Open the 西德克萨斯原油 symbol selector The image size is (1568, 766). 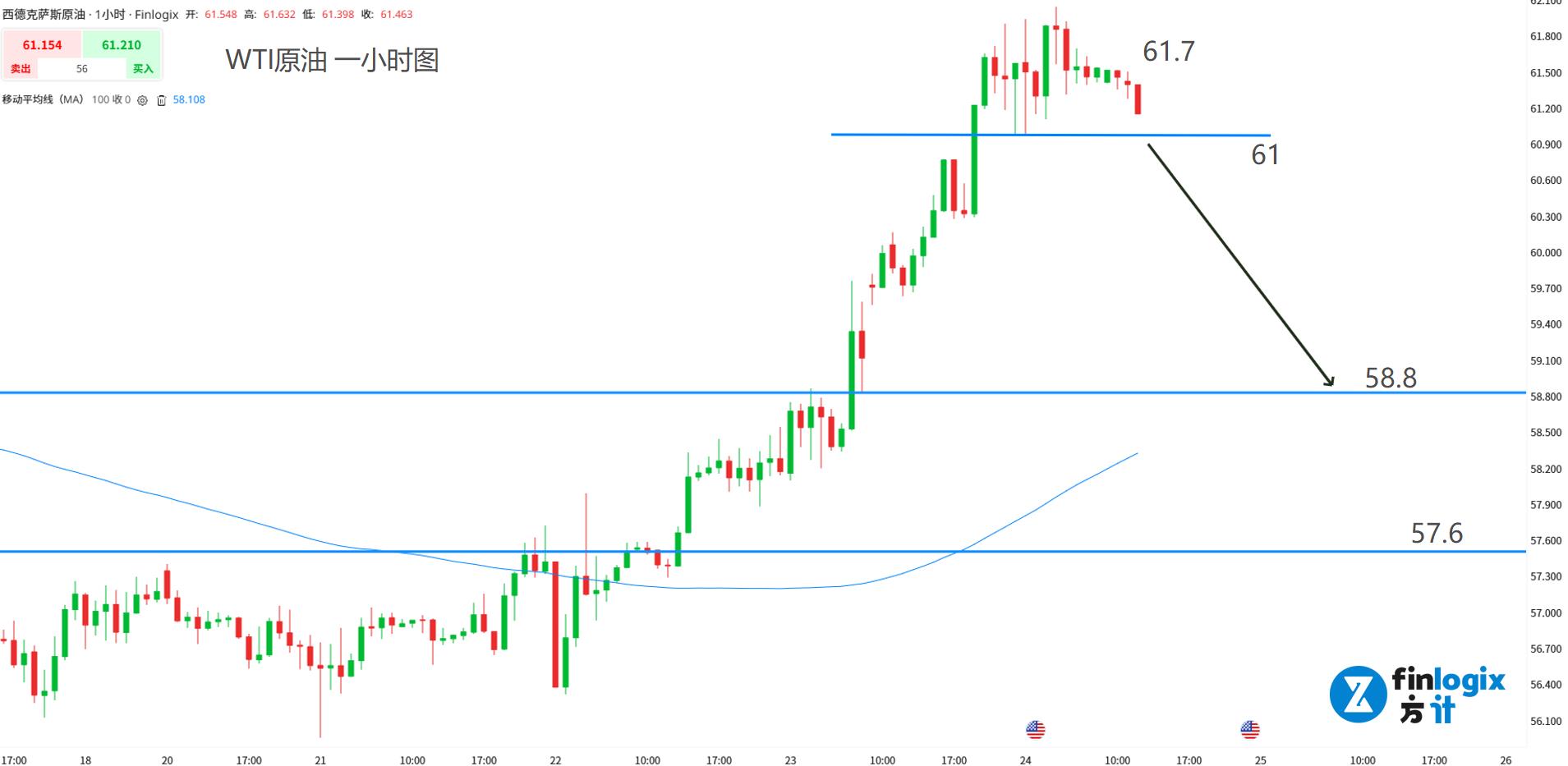click(44, 15)
